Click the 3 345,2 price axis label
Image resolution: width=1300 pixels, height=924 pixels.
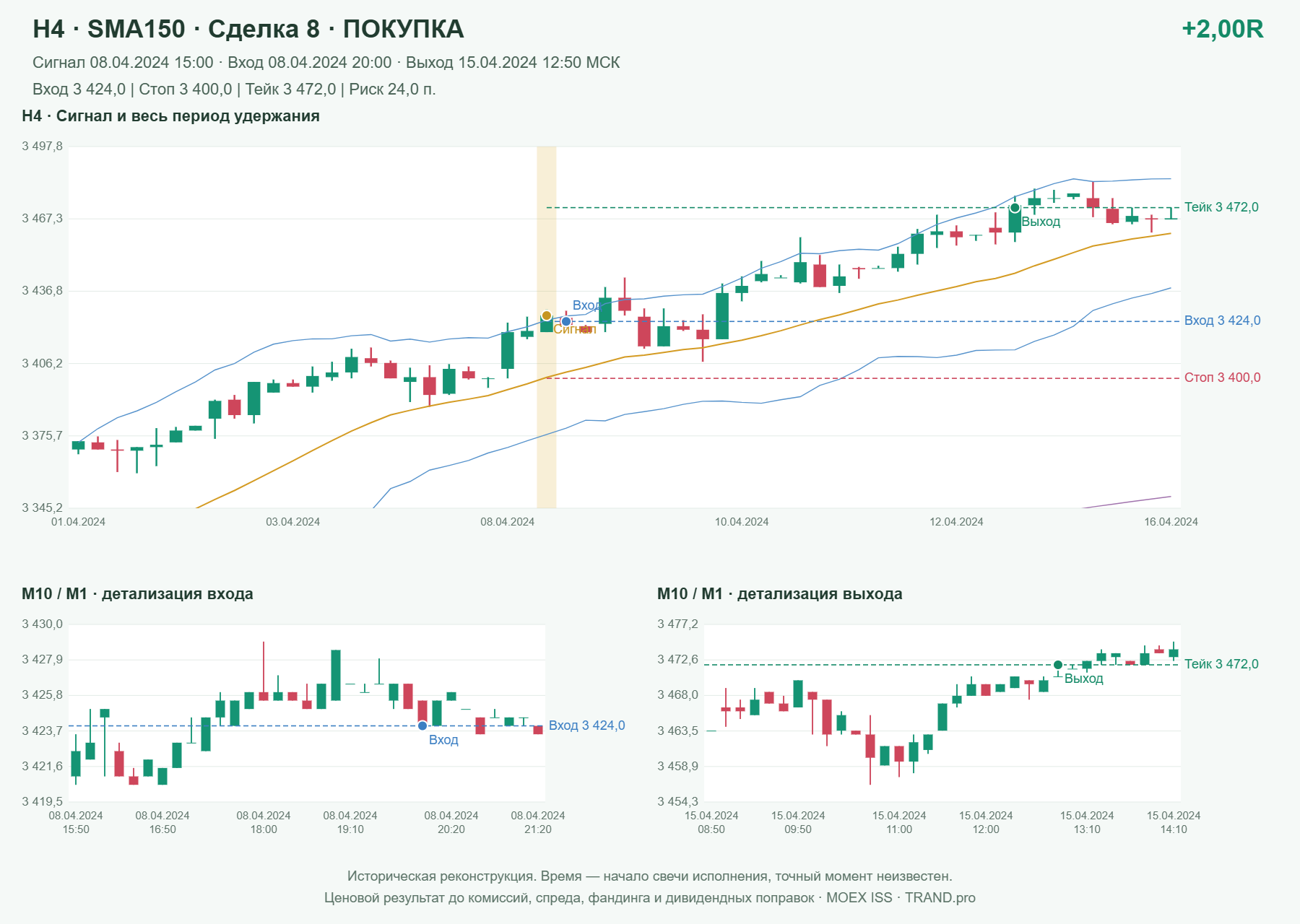tap(42, 508)
